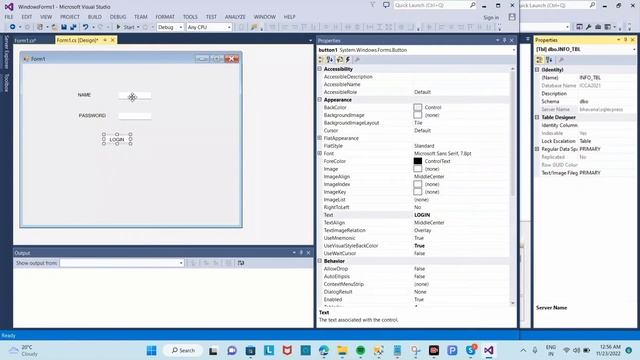Open the Server Explorer side tab

click(x=7, y=52)
